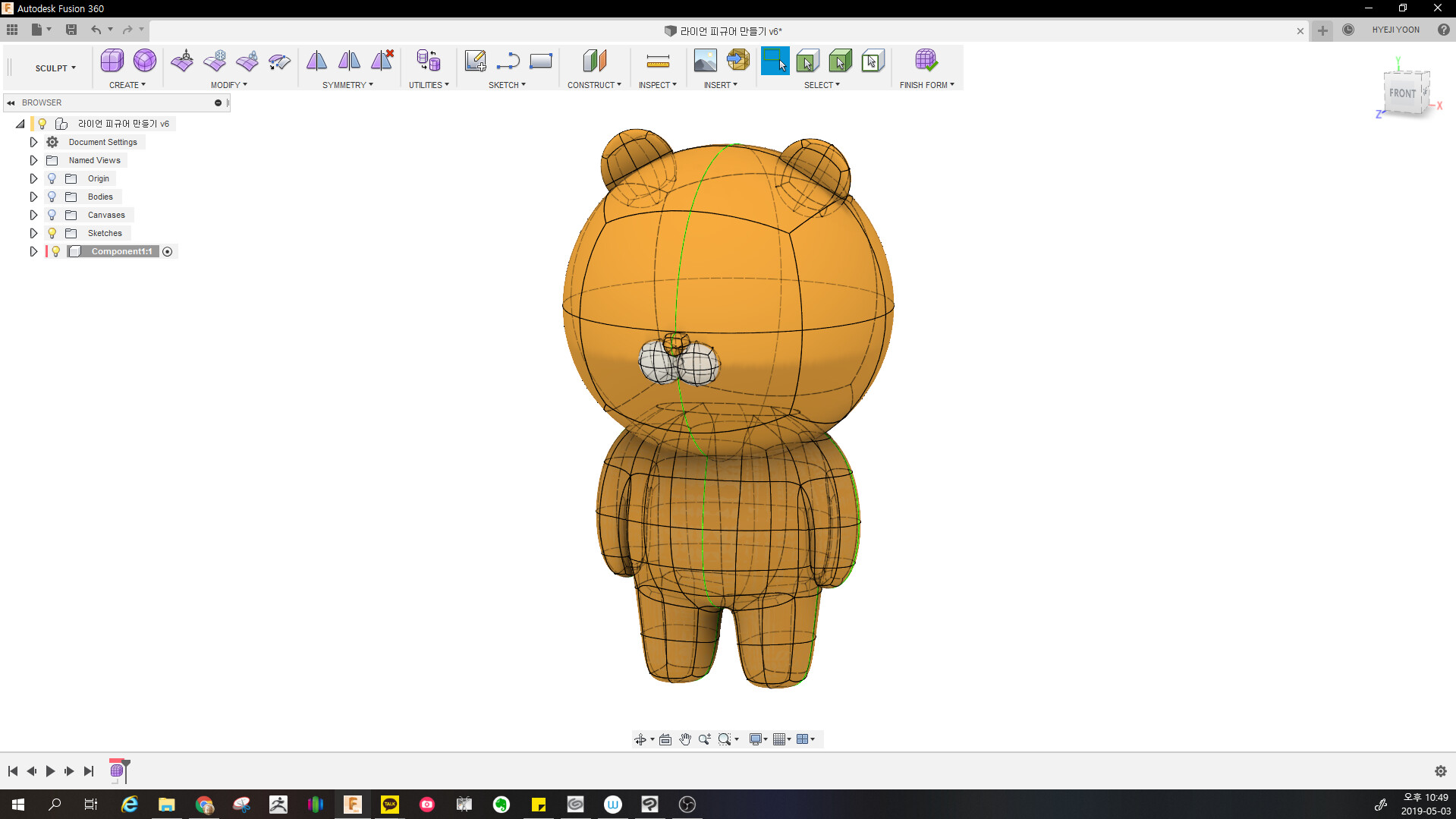Expand the Document Settings node

coord(33,142)
